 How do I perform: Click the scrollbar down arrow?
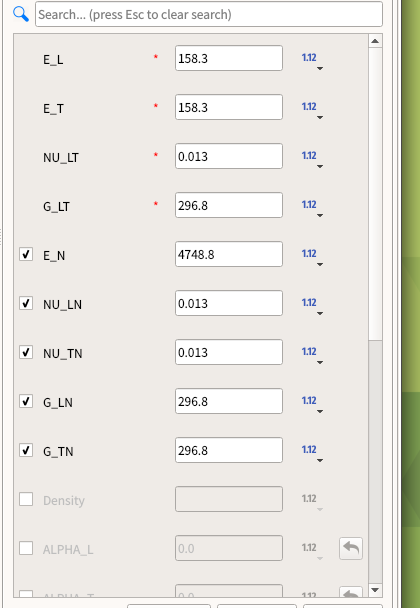pos(375,591)
